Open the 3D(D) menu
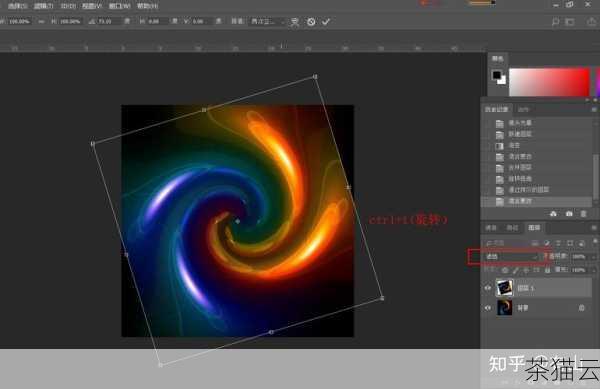This screenshot has height=389, width=600. click(x=68, y=6)
